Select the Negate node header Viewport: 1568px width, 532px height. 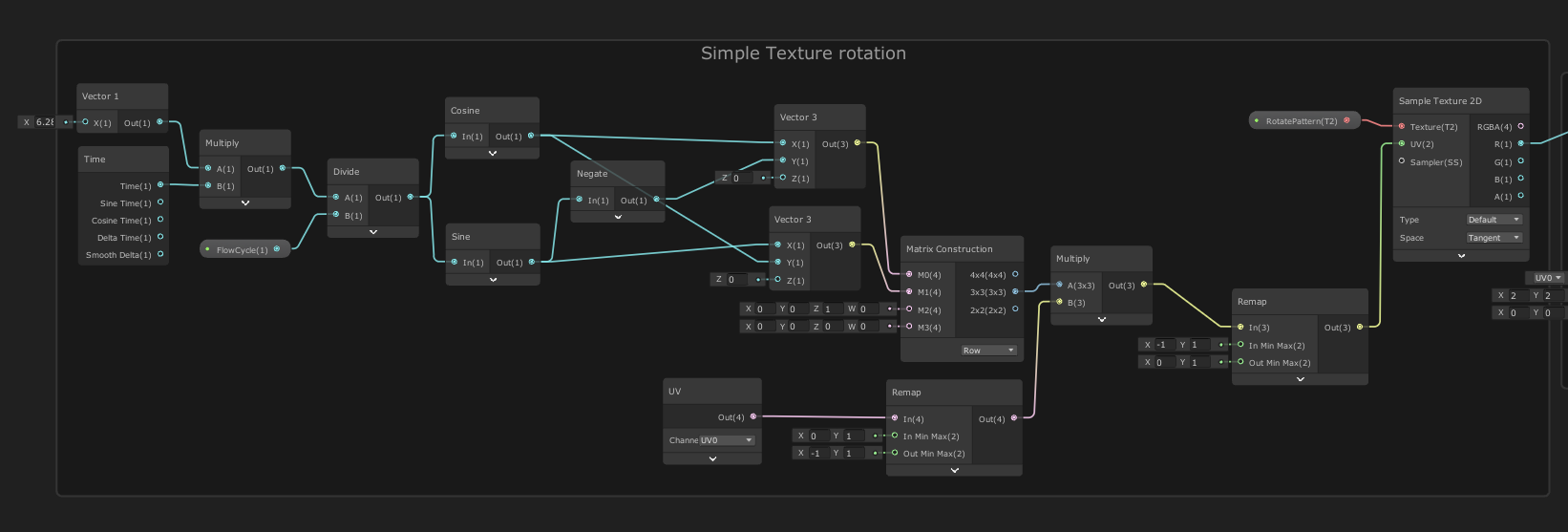pyautogui.click(x=618, y=173)
